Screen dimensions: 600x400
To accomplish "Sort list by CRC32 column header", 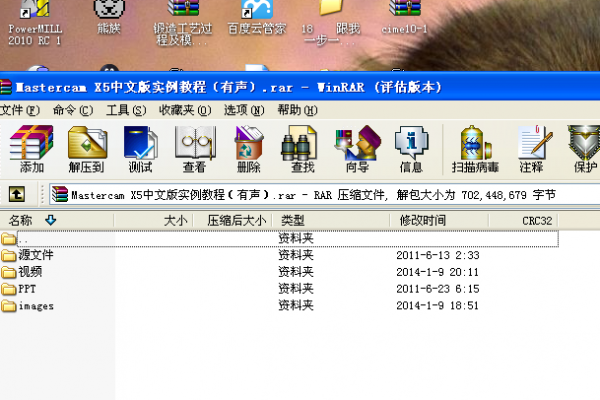I will tap(523, 220).
